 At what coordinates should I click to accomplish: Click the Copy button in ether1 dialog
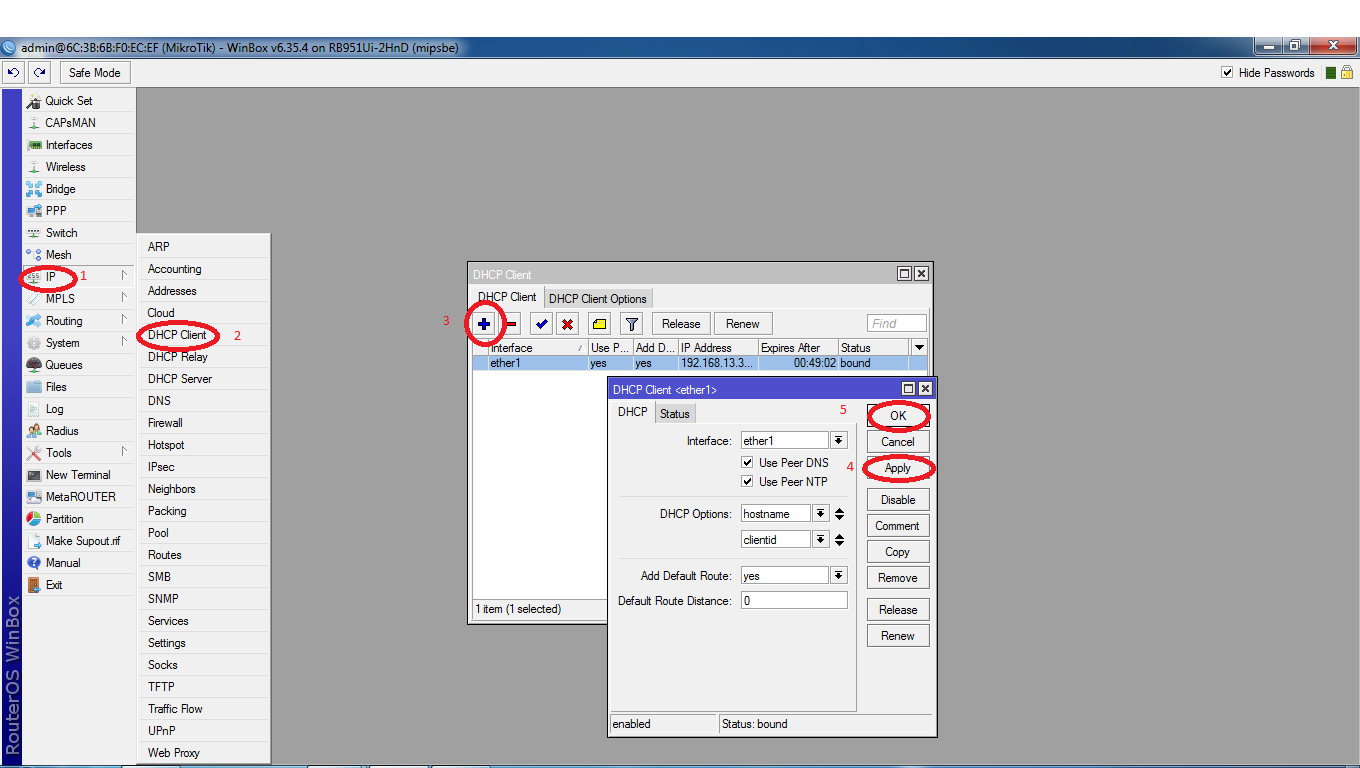coord(898,552)
